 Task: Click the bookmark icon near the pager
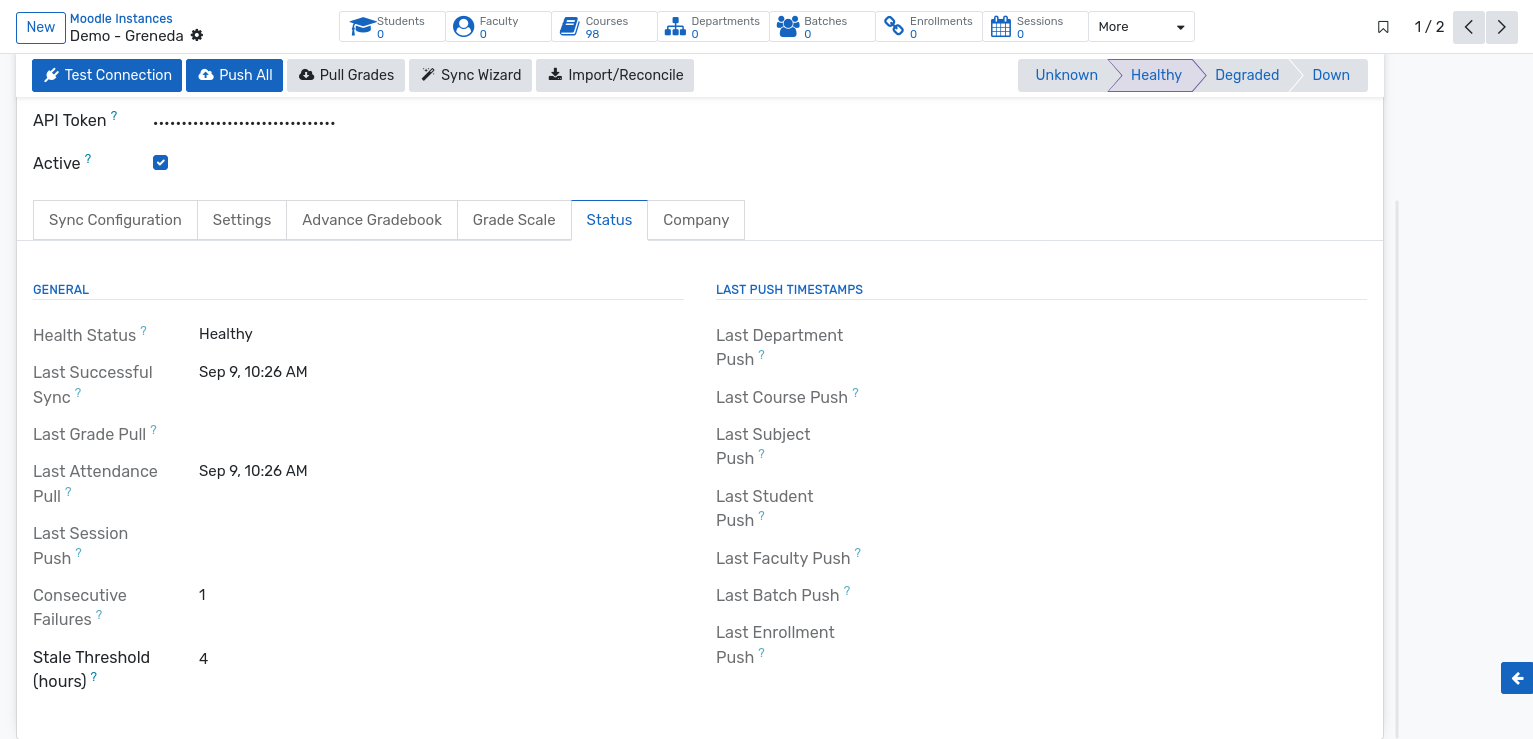point(1383,27)
